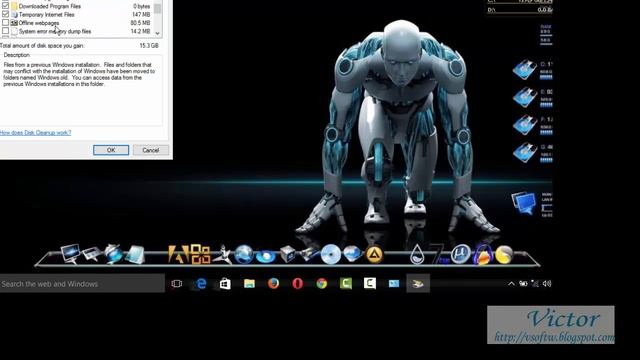640x360 pixels.
Task: Launch uTorrent icon in dock
Action: [461, 254]
